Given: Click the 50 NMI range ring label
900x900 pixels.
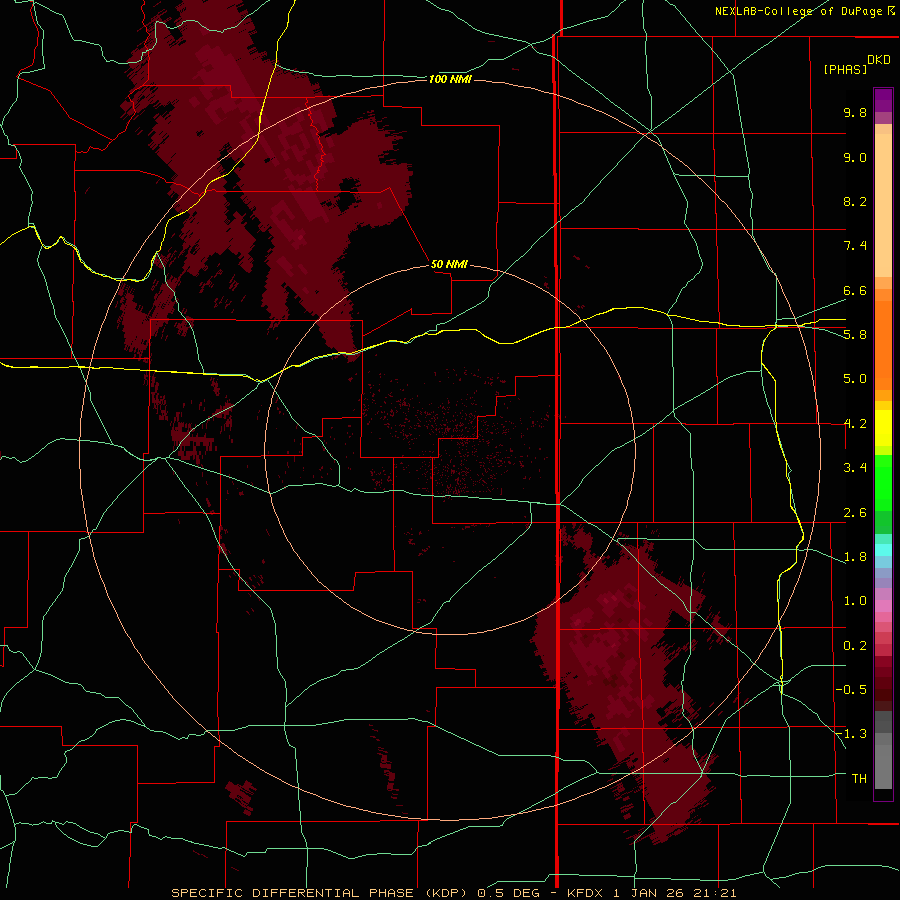Looking at the screenshot, I should tap(449, 264).
